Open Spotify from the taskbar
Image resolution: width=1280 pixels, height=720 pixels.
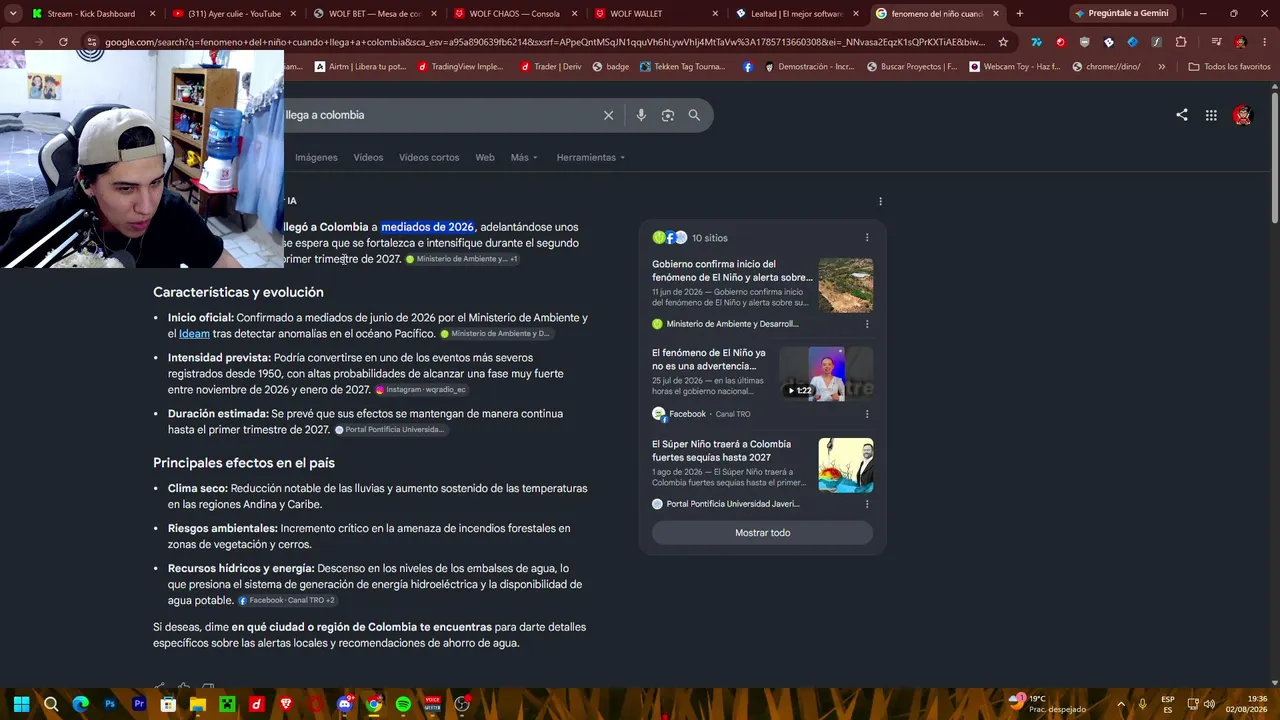pyautogui.click(x=403, y=704)
